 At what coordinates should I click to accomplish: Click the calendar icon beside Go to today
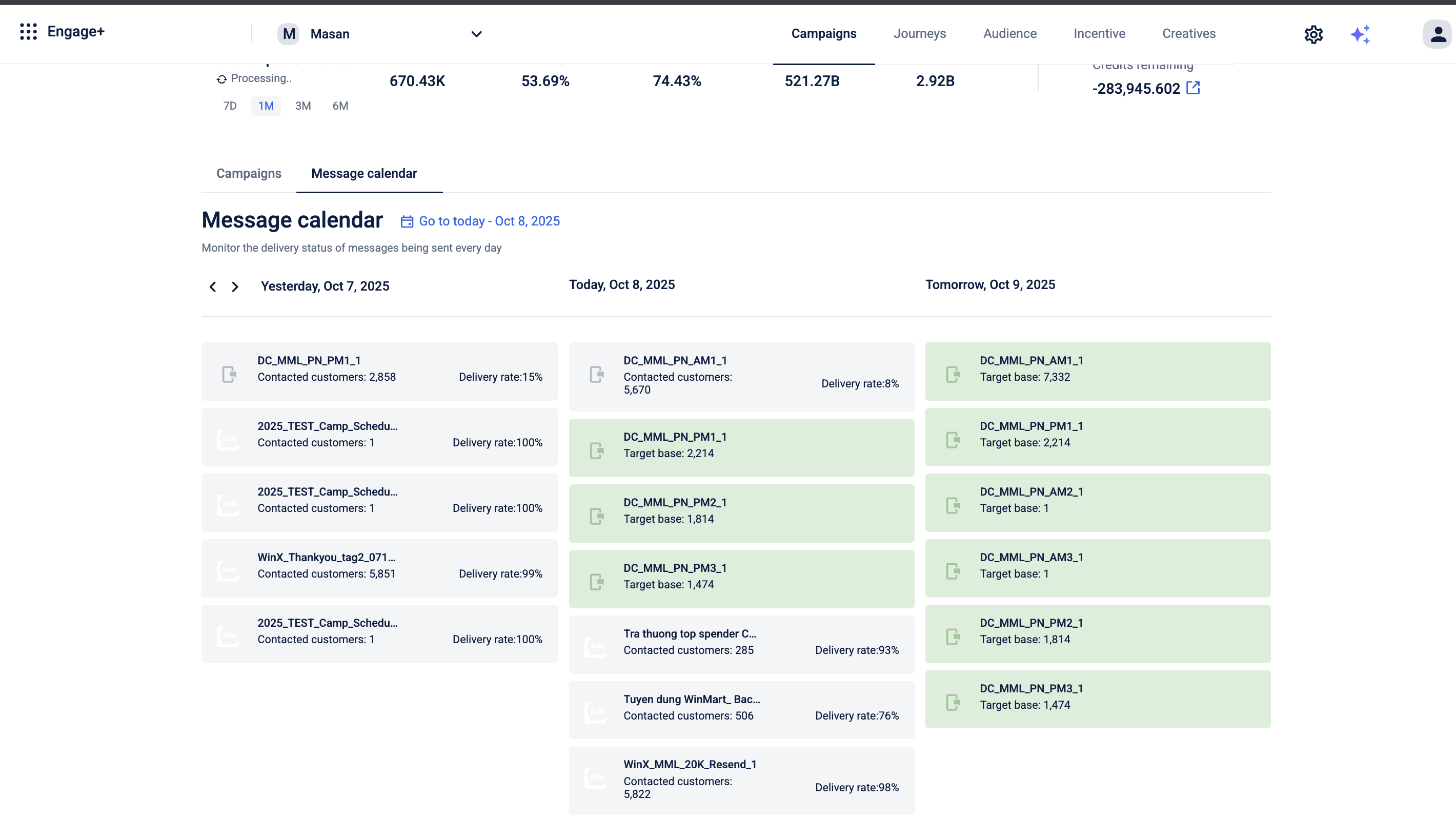(x=407, y=221)
